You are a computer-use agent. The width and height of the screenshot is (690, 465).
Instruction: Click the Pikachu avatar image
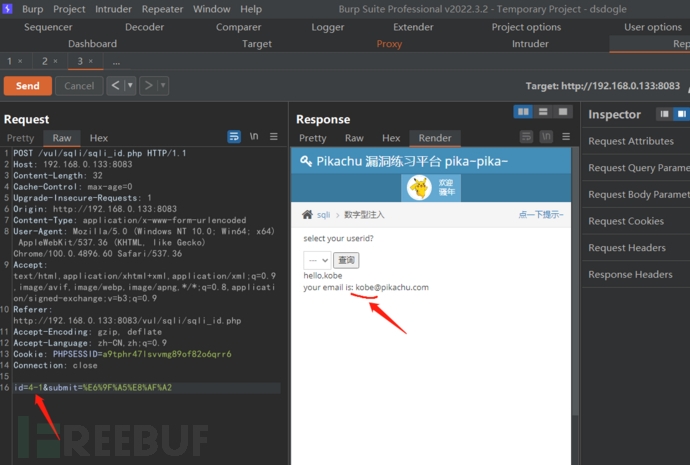tap(419, 188)
